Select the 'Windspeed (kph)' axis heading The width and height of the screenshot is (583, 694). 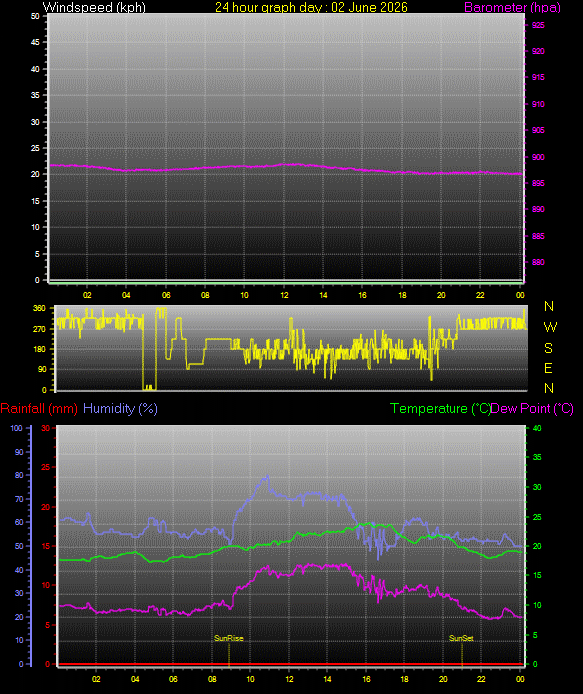click(94, 7)
